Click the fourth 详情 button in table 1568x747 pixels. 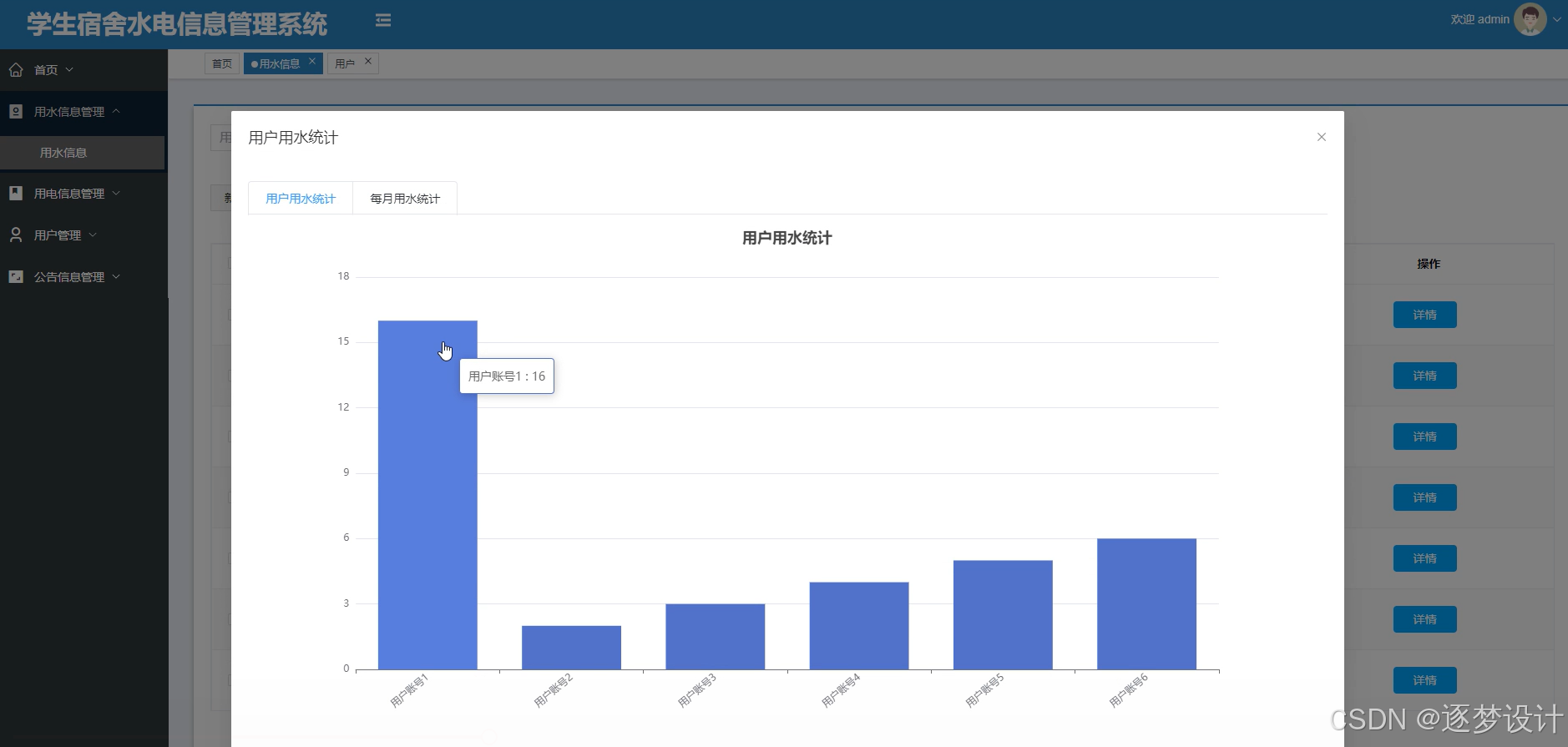pos(1424,497)
